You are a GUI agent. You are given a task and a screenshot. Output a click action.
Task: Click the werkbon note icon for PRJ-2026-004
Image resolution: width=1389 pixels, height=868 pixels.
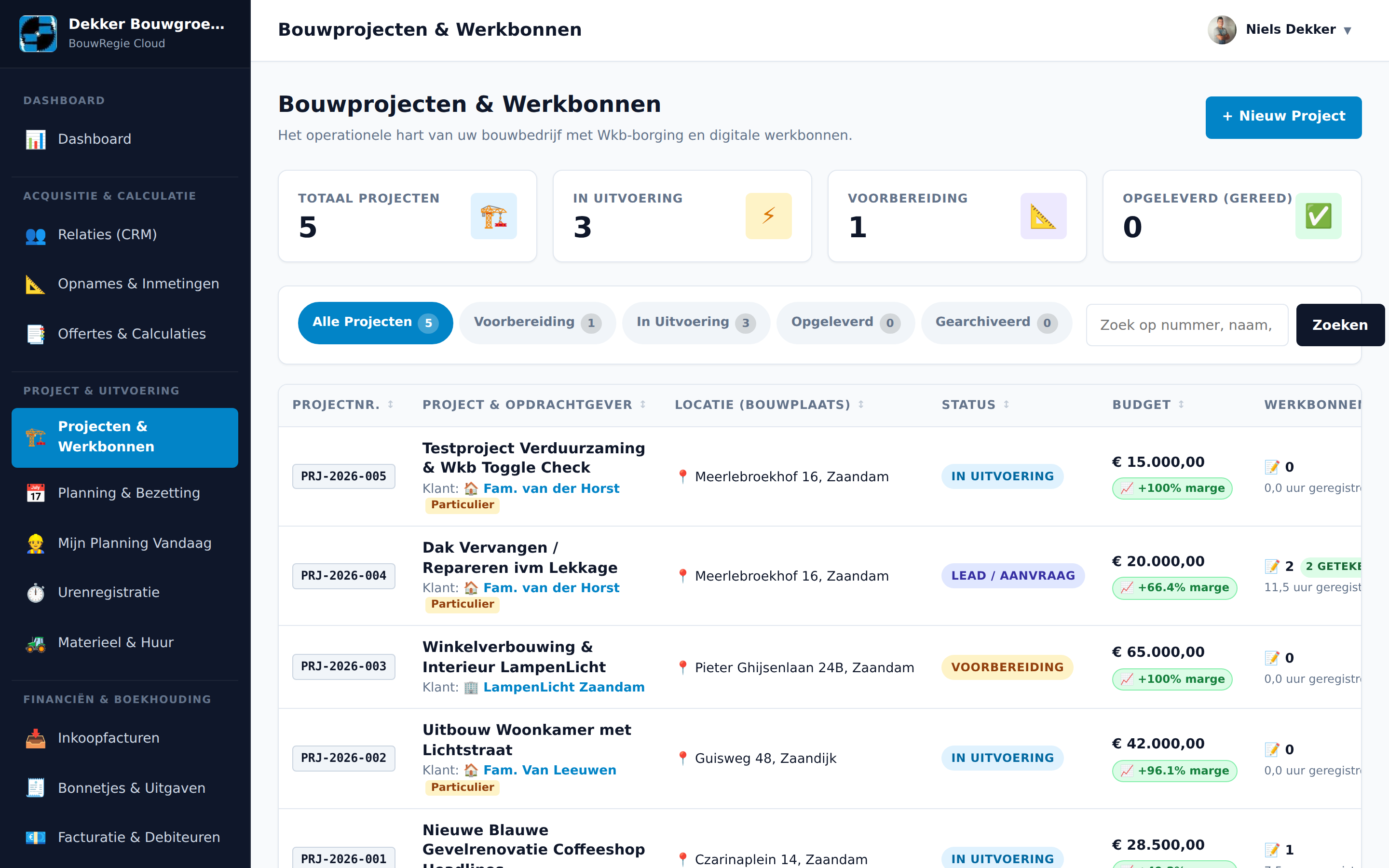(x=1272, y=567)
